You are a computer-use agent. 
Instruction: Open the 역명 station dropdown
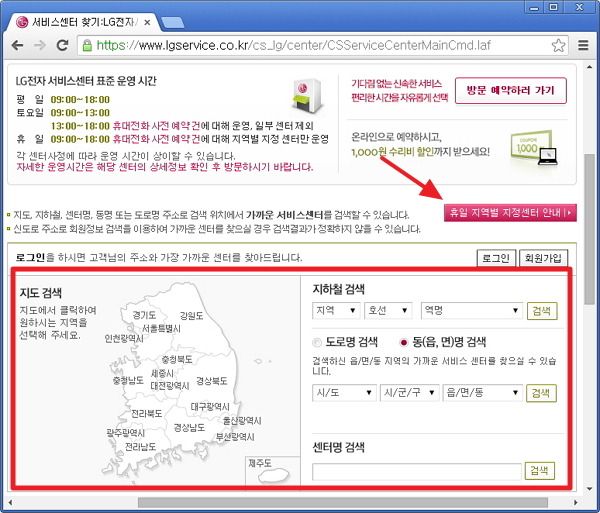[471, 310]
